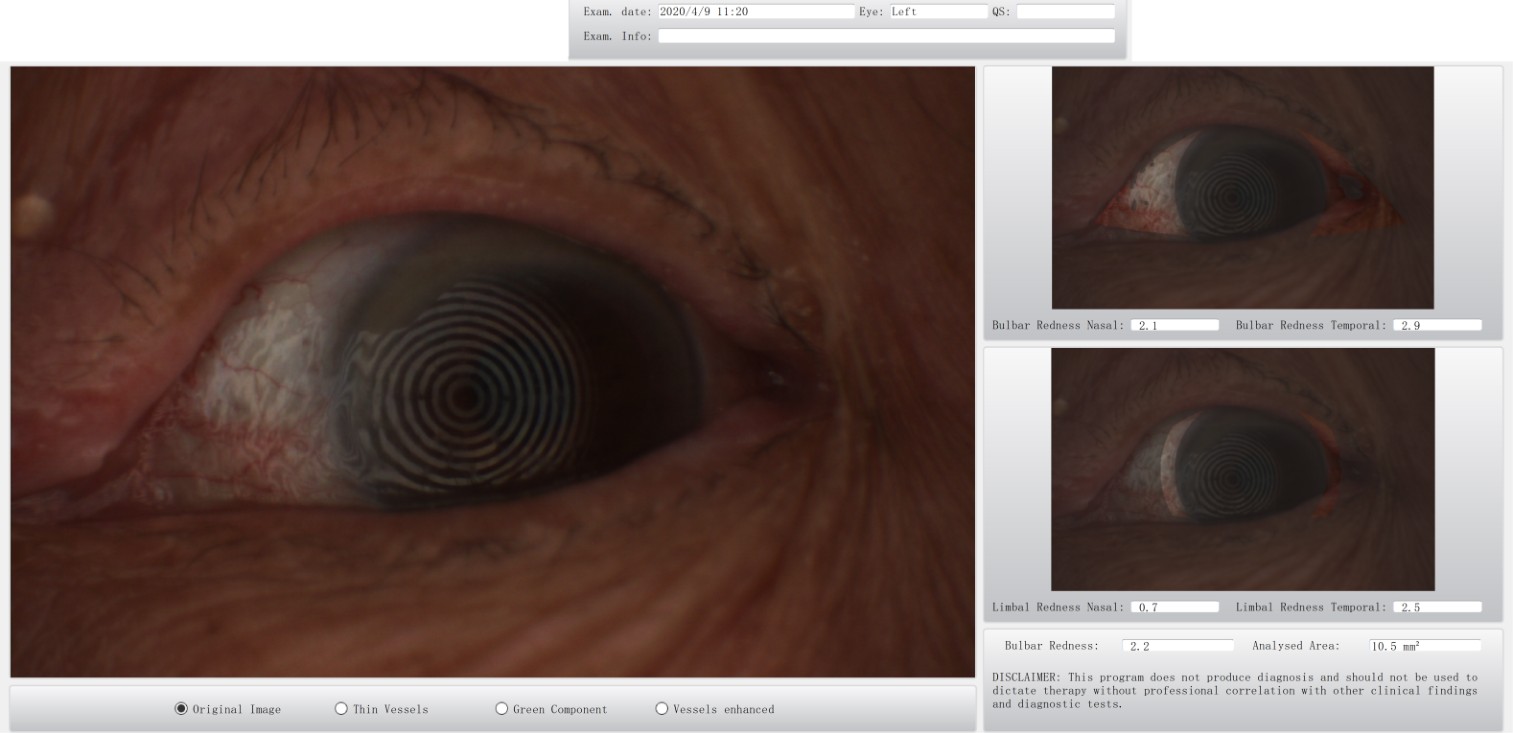The height and width of the screenshot is (734, 1513).
Task: Select the Thin Vessels view option
Action: [x=341, y=709]
